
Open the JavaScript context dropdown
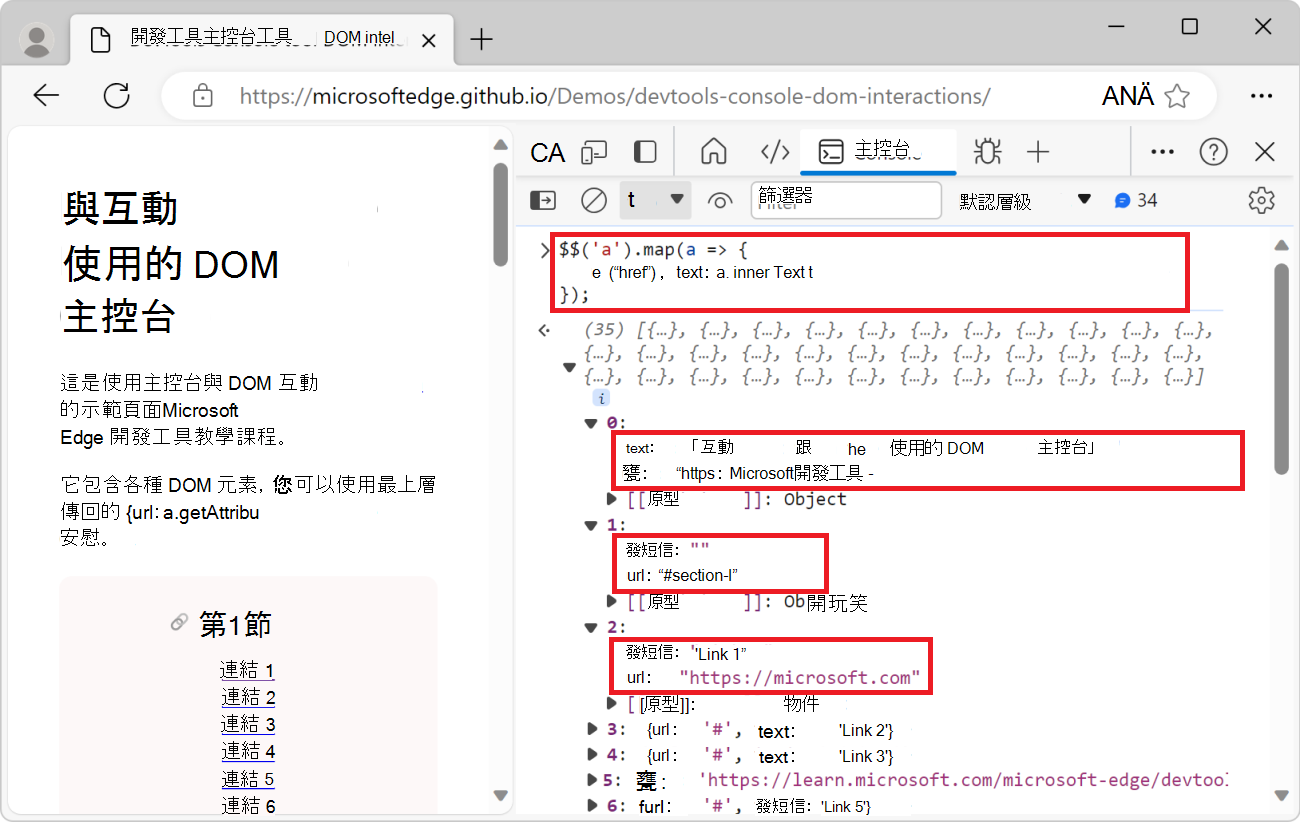(655, 200)
